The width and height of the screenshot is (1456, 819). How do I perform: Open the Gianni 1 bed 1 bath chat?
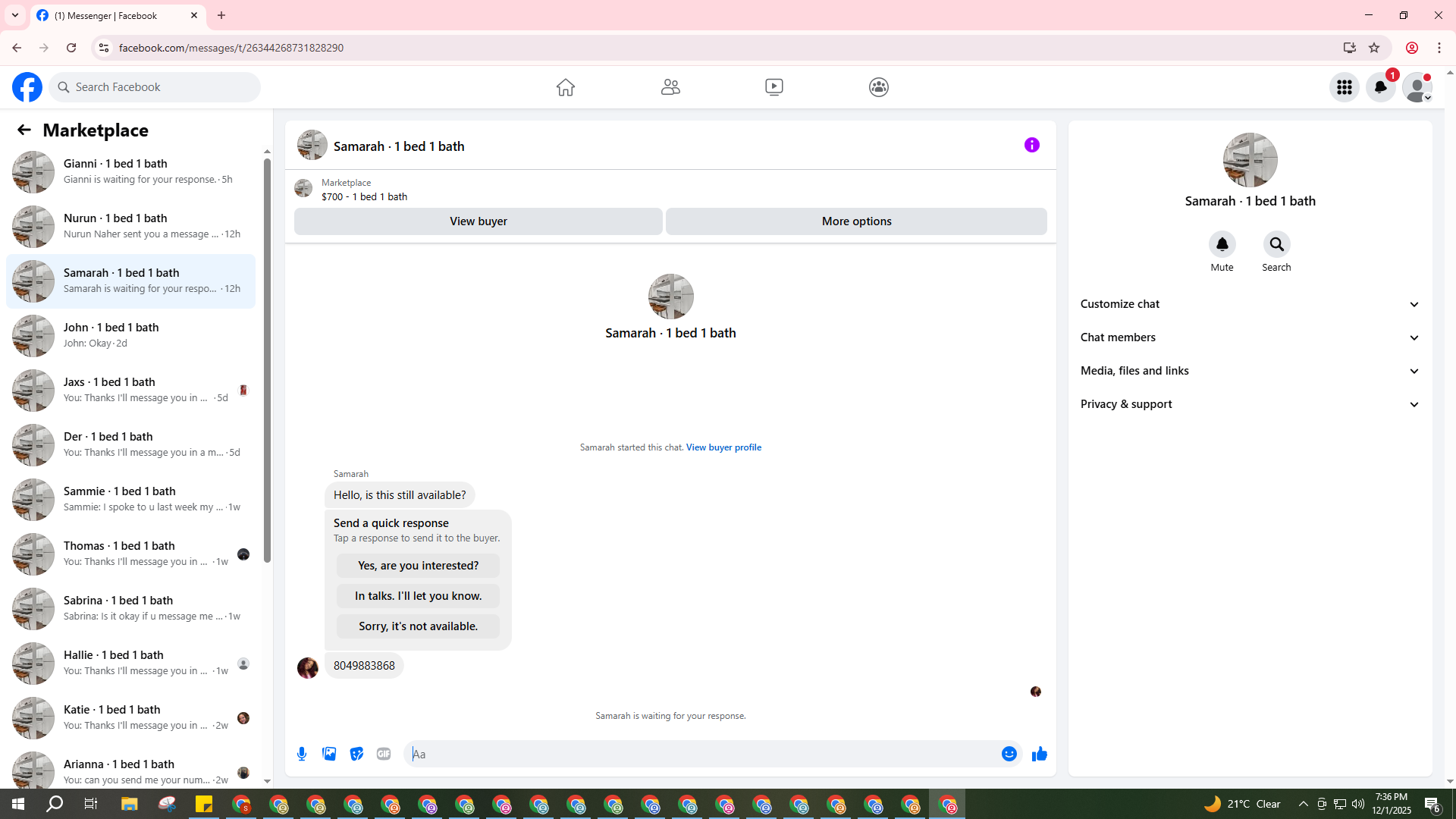[130, 172]
